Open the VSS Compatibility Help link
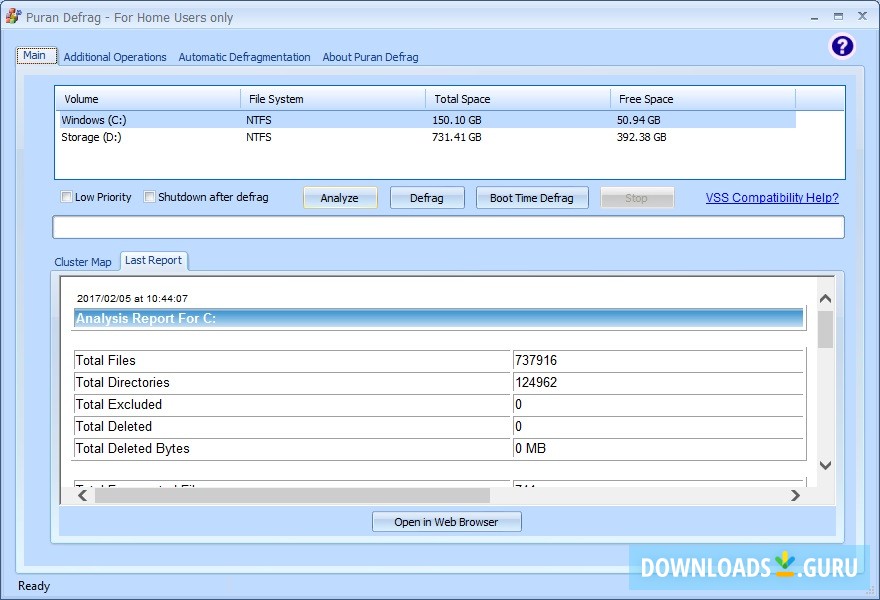This screenshot has width=880, height=600. pos(771,198)
